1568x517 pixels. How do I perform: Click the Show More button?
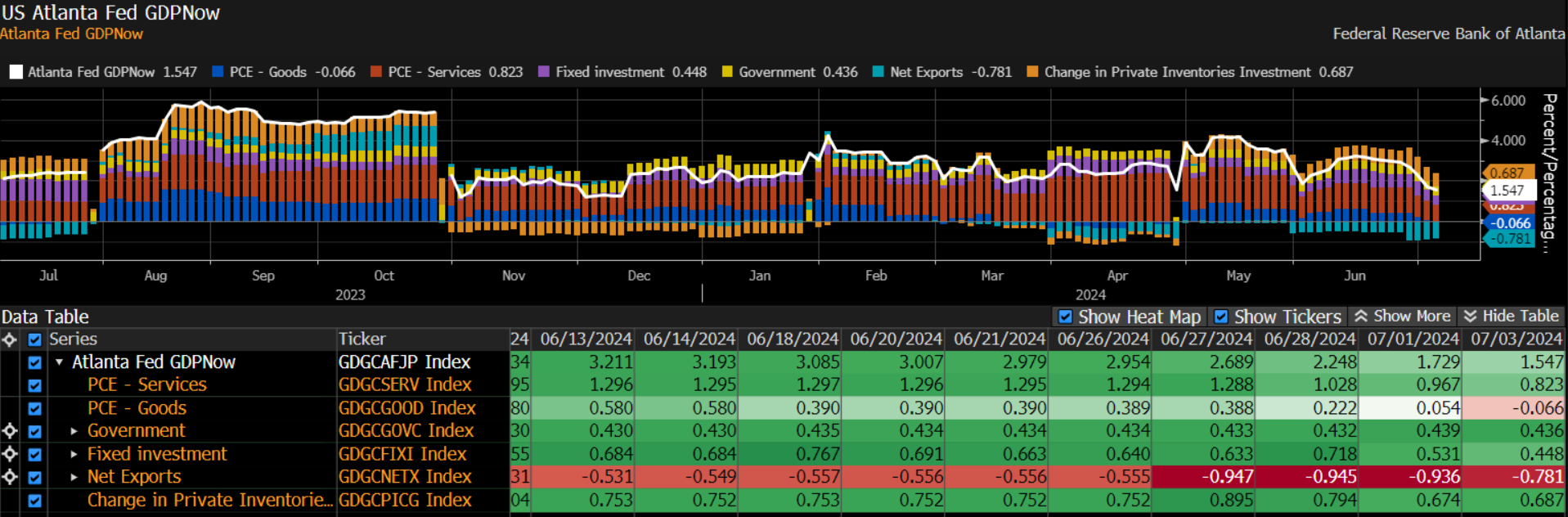click(x=1403, y=317)
